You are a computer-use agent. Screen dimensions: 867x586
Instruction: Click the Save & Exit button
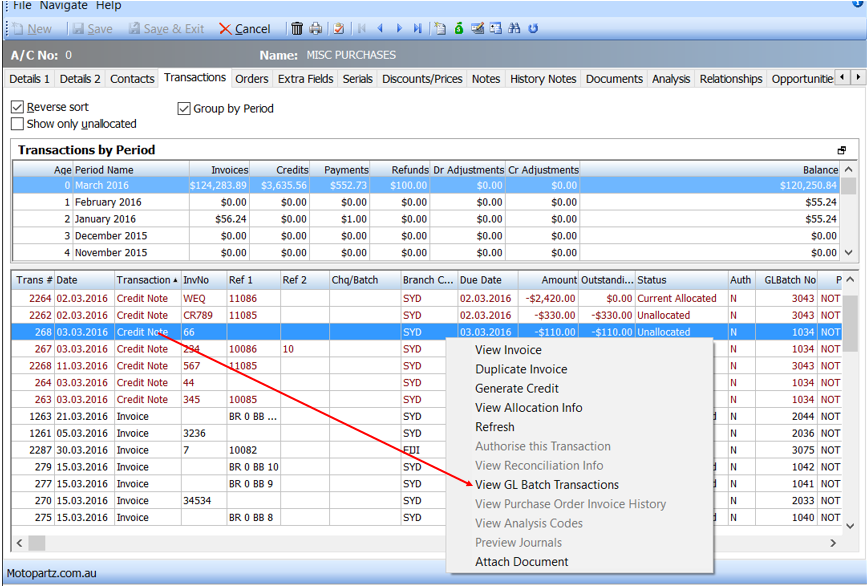[x=166, y=29]
